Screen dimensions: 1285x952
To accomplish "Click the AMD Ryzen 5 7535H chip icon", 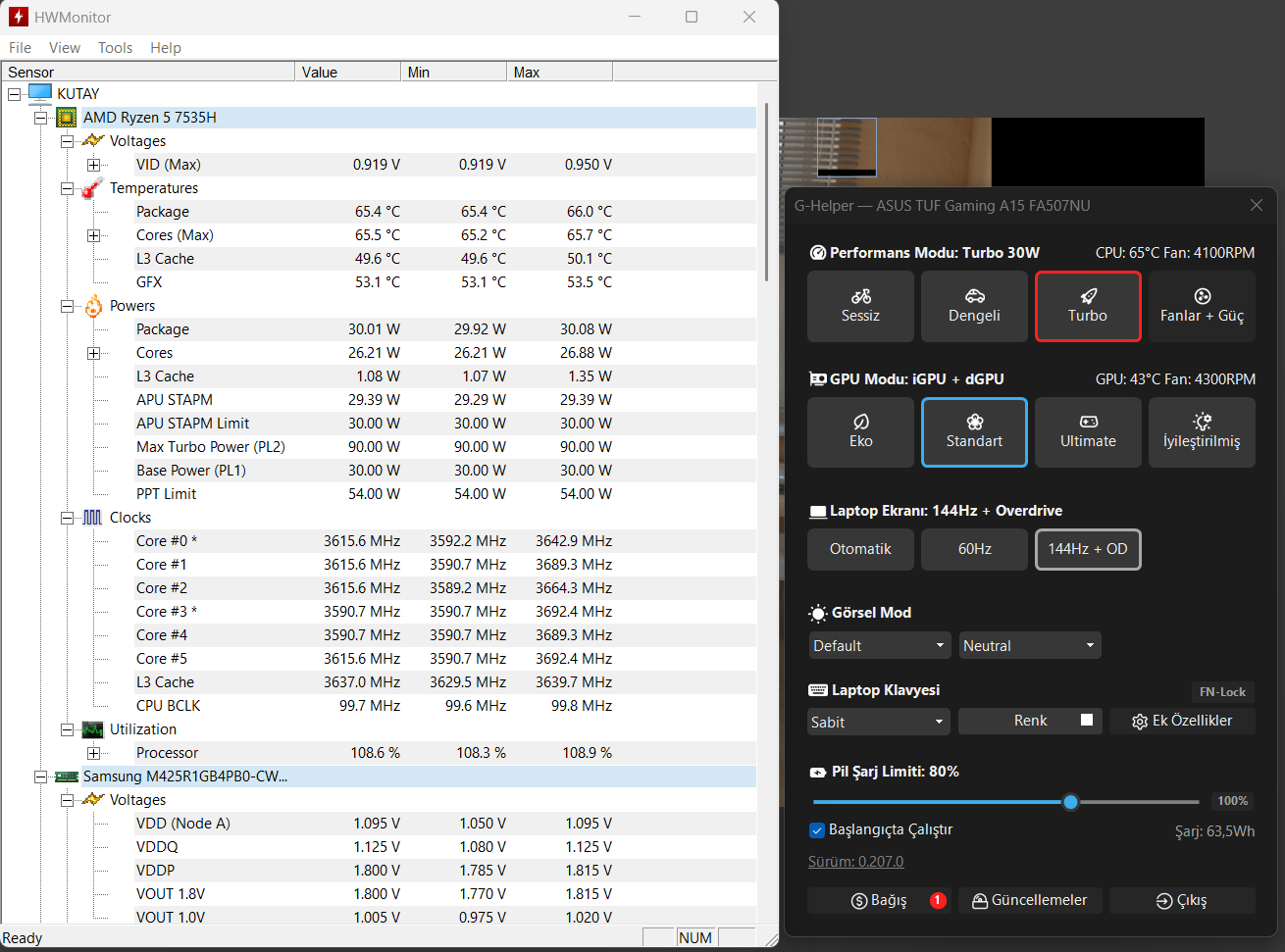I will (67, 118).
